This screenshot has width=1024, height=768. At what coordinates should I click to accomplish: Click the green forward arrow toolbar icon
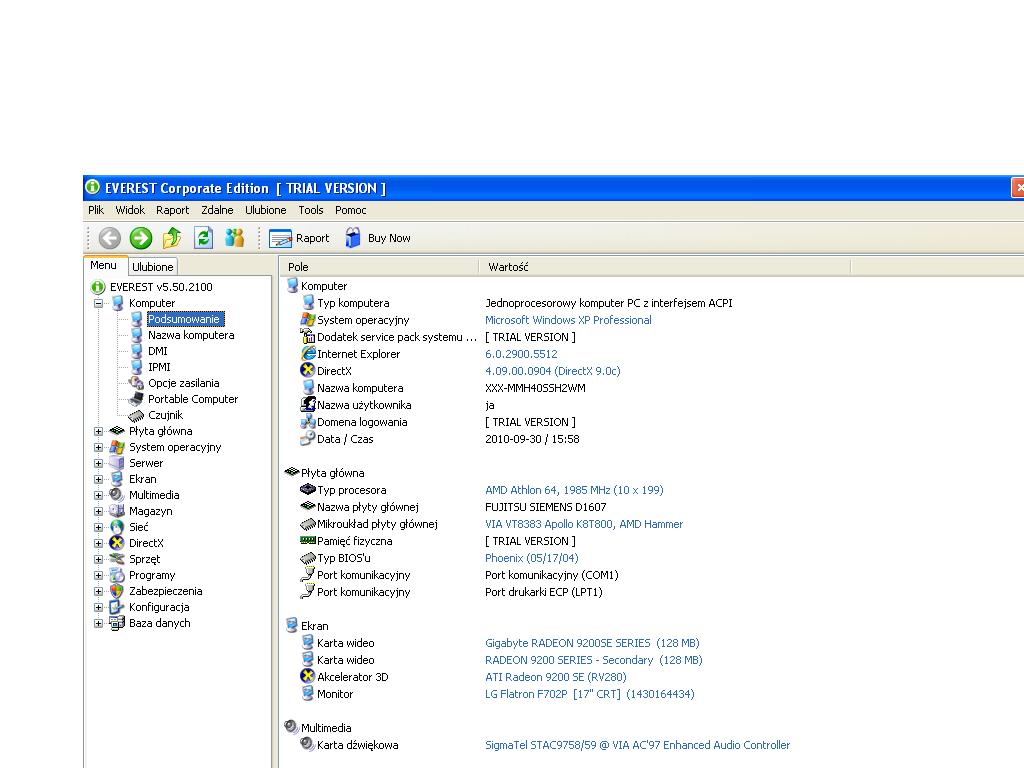140,238
